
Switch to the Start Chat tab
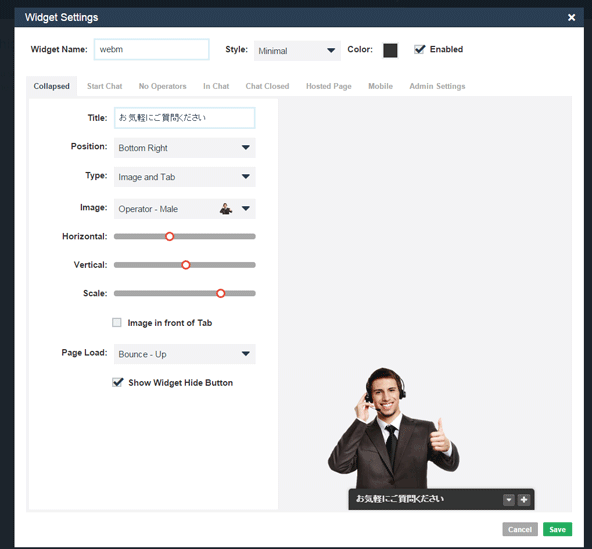click(105, 86)
